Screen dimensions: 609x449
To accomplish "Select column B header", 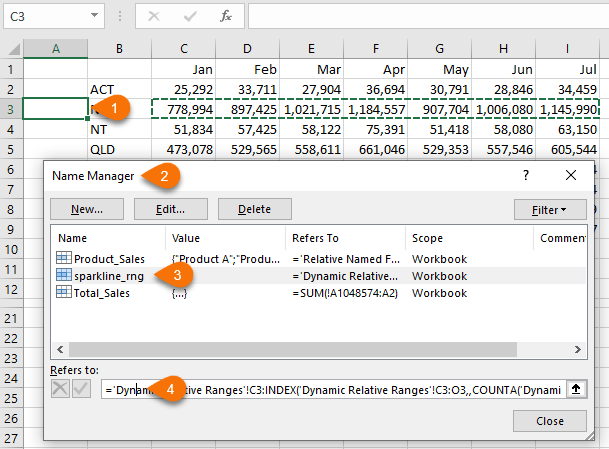I will [120, 49].
